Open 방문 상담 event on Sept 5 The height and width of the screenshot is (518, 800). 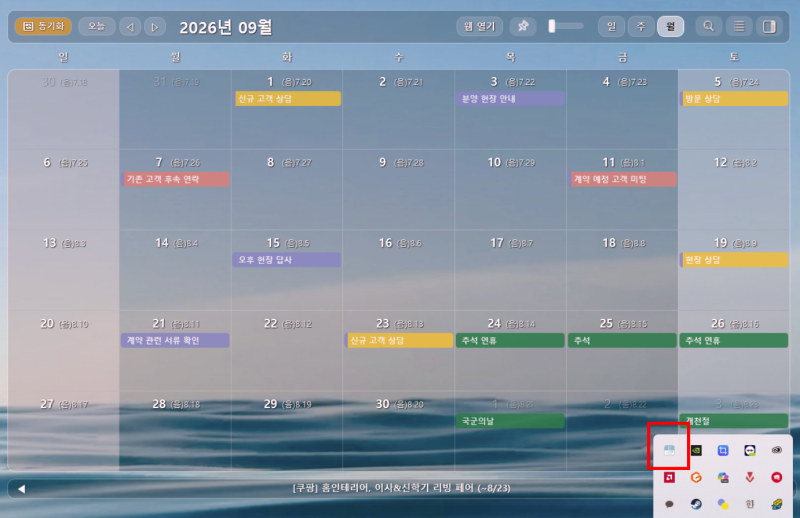pos(734,98)
